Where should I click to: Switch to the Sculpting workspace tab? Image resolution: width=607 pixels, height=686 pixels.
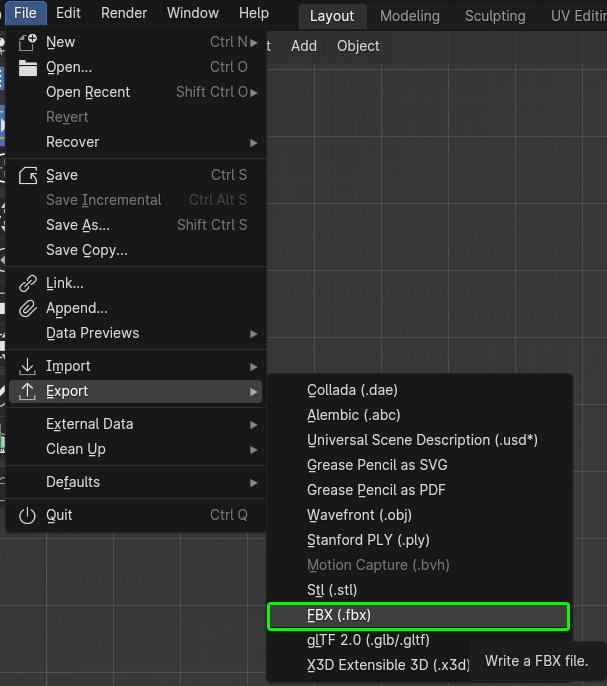(495, 15)
